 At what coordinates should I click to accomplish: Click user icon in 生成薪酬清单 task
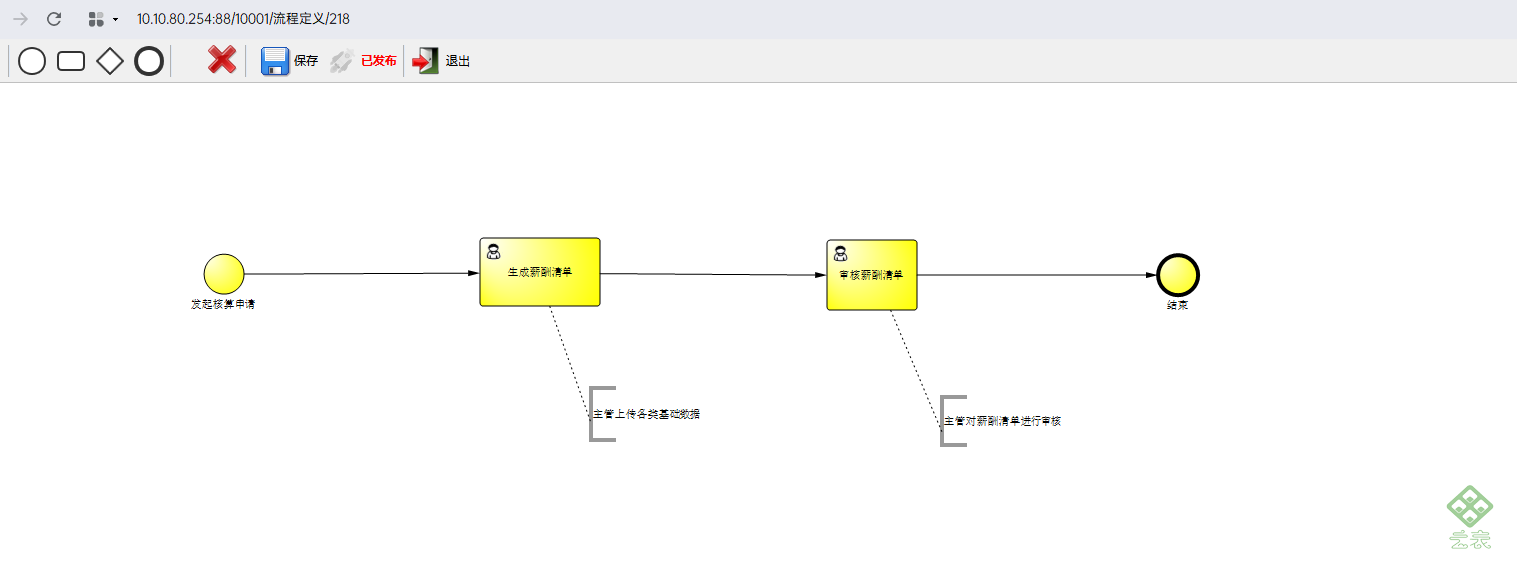[493, 251]
